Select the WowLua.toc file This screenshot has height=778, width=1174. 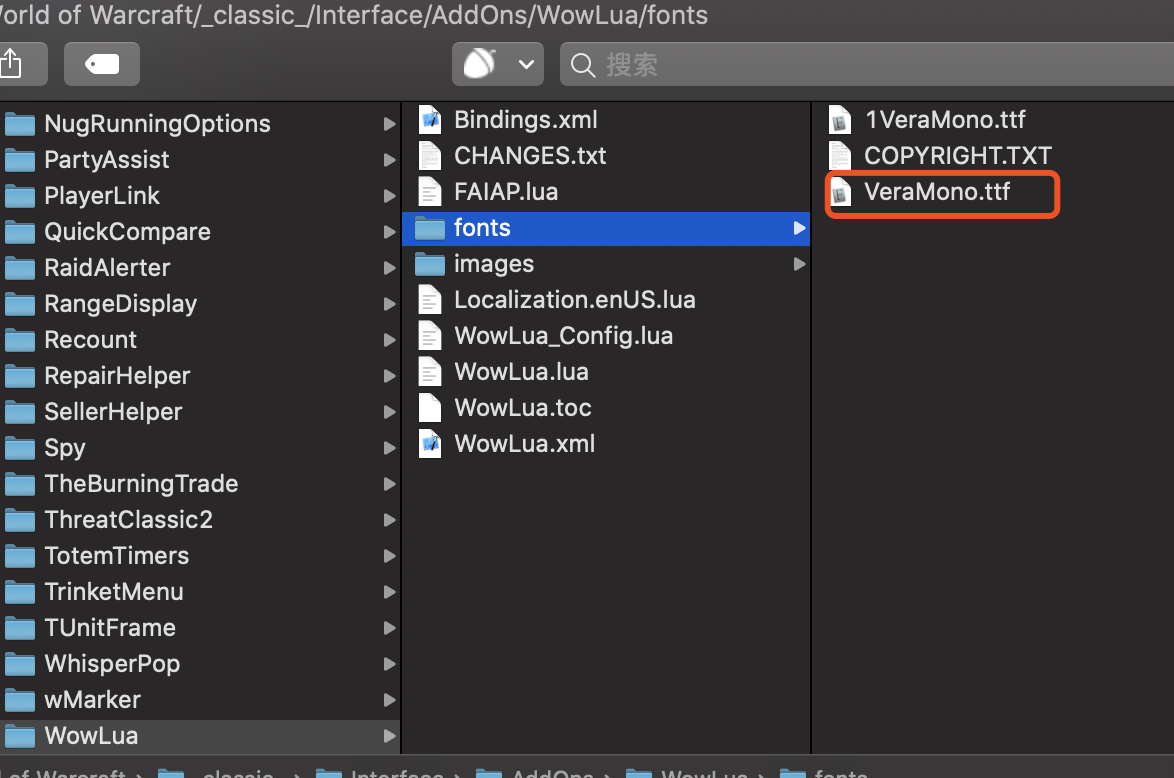click(522, 408)
